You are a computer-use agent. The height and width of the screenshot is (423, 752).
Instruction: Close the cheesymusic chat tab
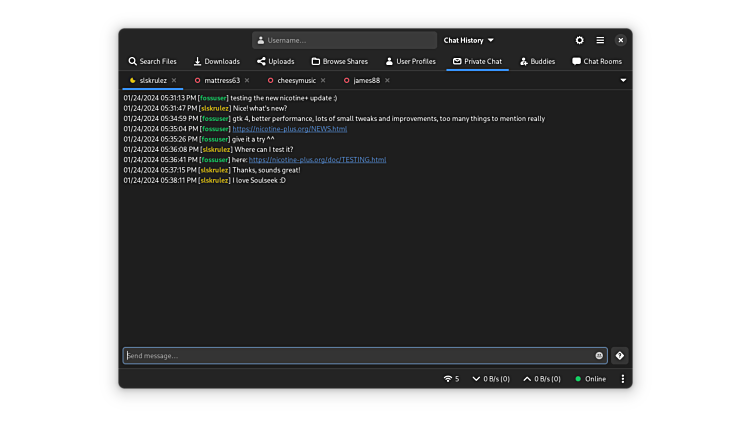coord(323,80)
